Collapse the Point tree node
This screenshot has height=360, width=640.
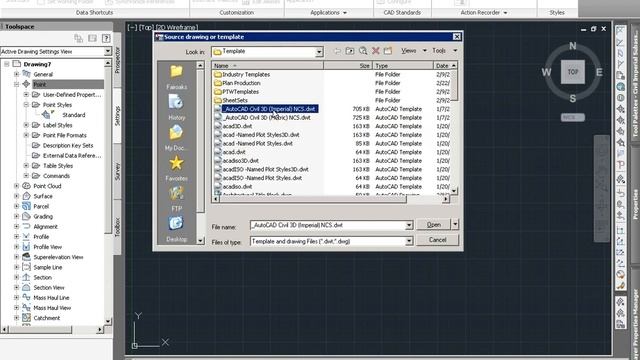click(17, 84)
